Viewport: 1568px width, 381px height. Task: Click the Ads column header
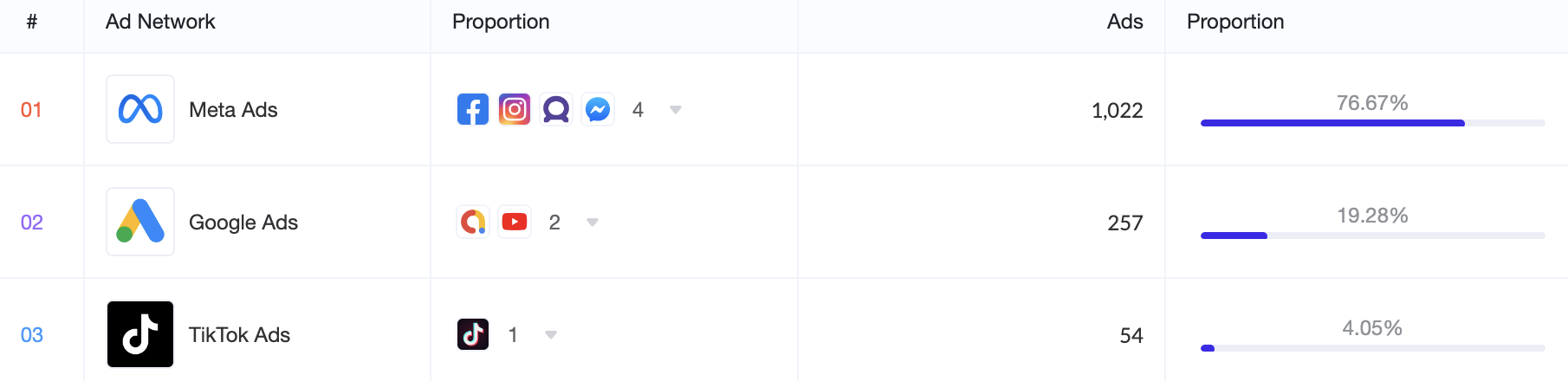pyautogui.click(x=1124, y=22)
